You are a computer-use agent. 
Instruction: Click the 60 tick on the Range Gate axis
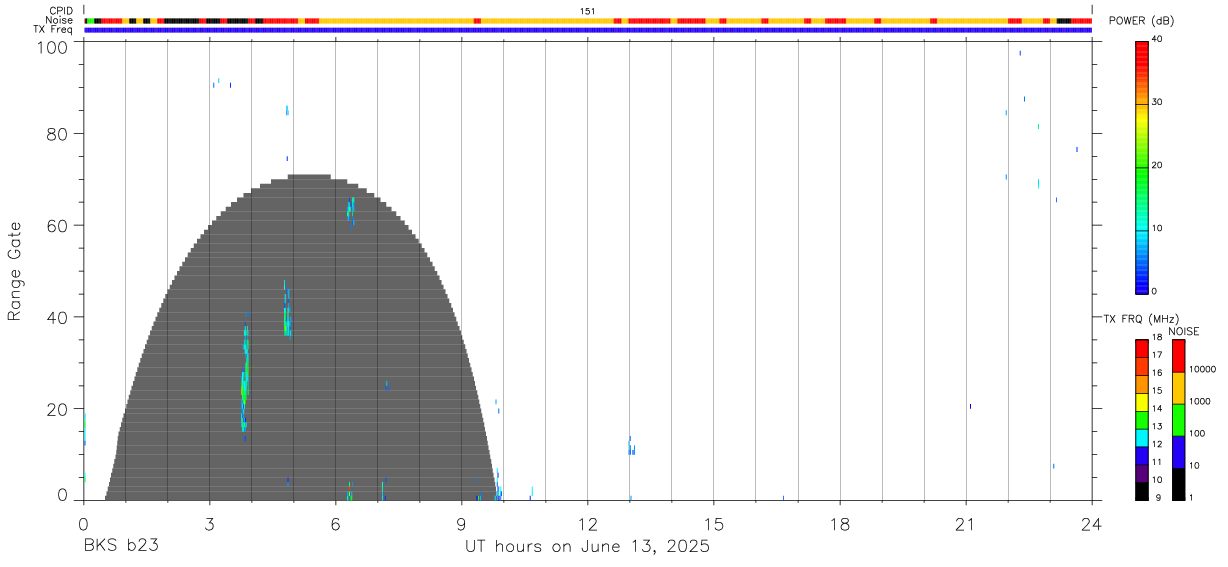coord(57,226)
